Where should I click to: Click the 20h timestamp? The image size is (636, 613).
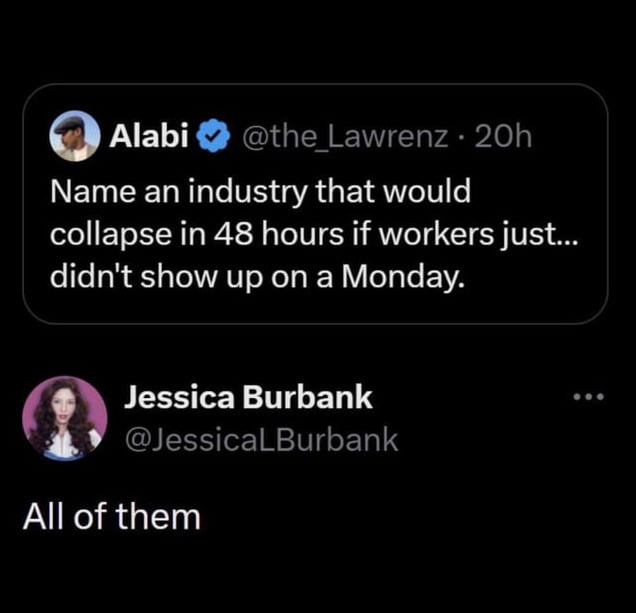503,137
